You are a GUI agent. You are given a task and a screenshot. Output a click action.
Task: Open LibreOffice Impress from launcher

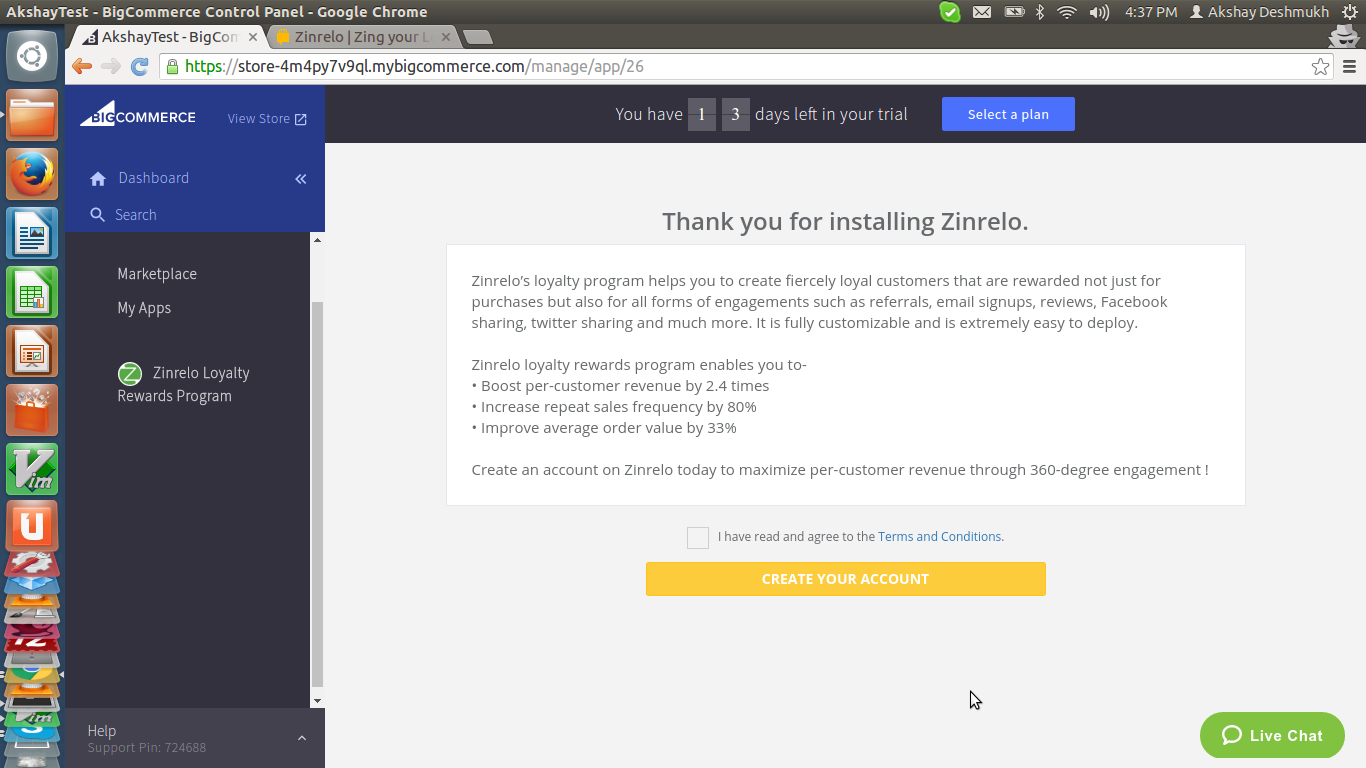tap(32, 351)
